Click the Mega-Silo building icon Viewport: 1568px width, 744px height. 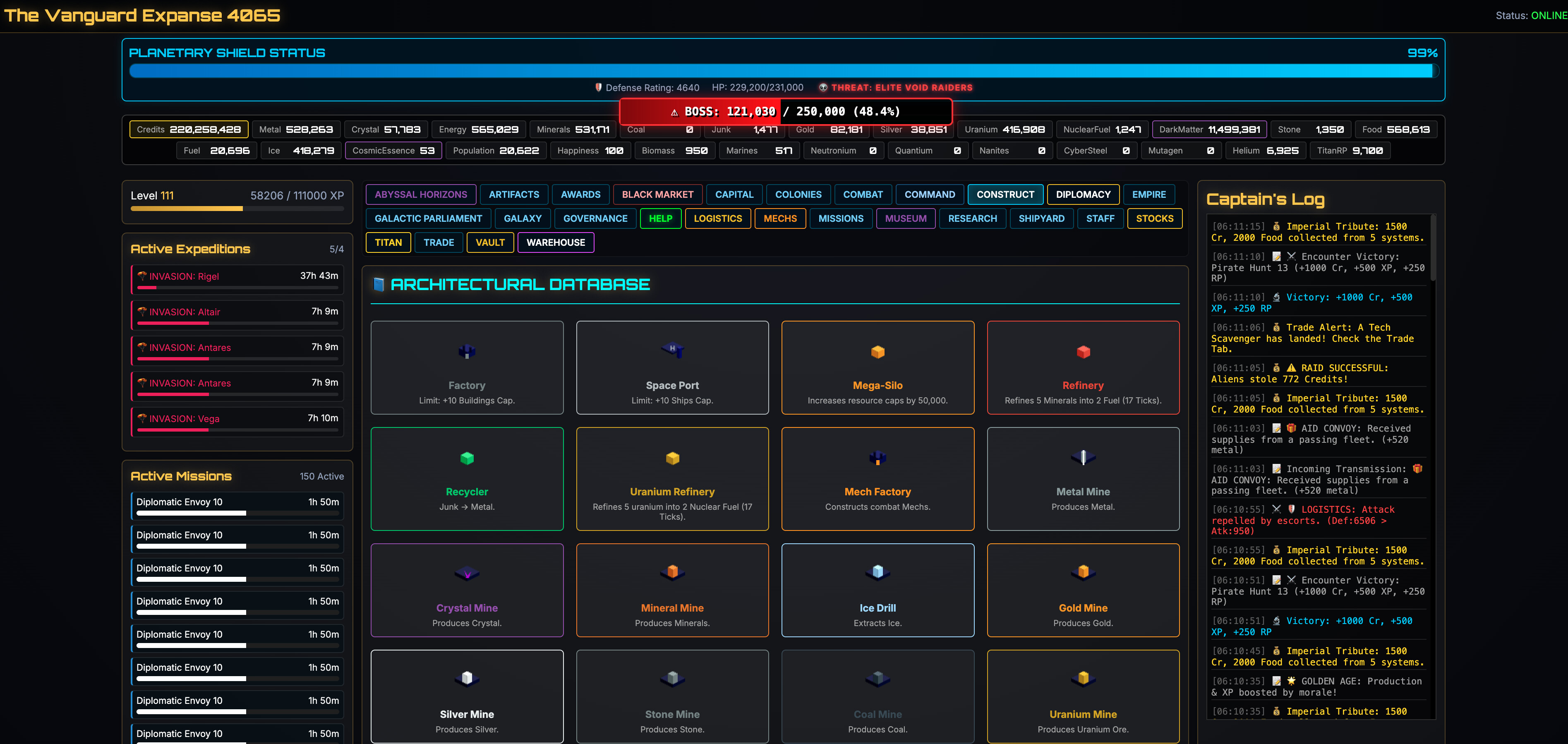(878, 351)
